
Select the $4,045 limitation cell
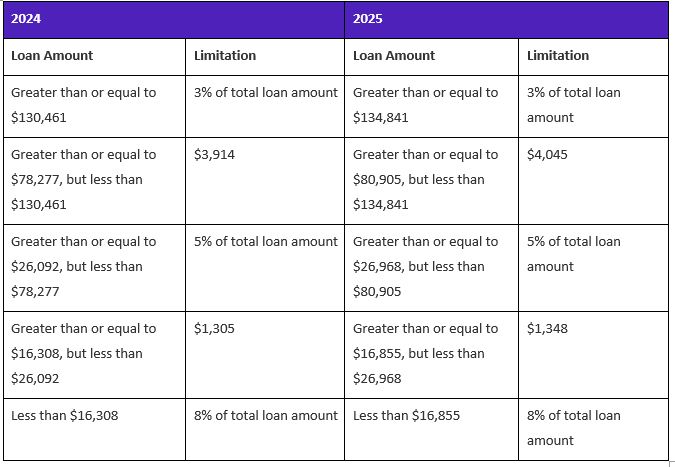click(x=593, y=181)
